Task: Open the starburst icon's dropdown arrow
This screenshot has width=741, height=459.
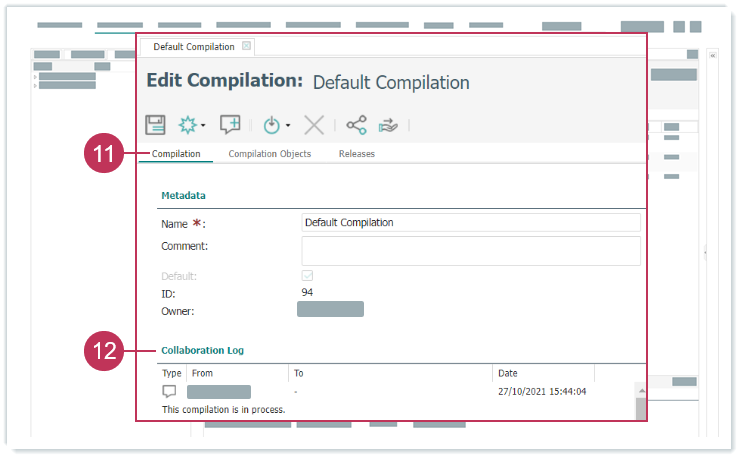Action: (203, 126)
